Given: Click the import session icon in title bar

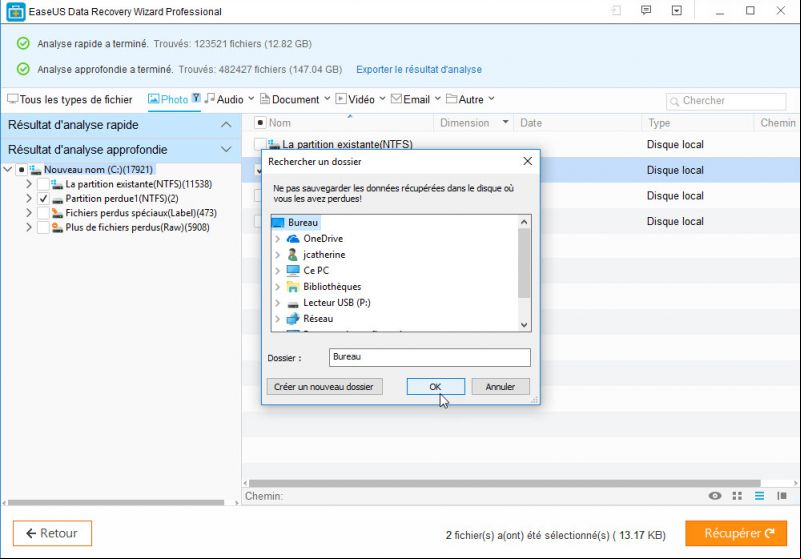Looking at the screenshot, I should point(616,10).
